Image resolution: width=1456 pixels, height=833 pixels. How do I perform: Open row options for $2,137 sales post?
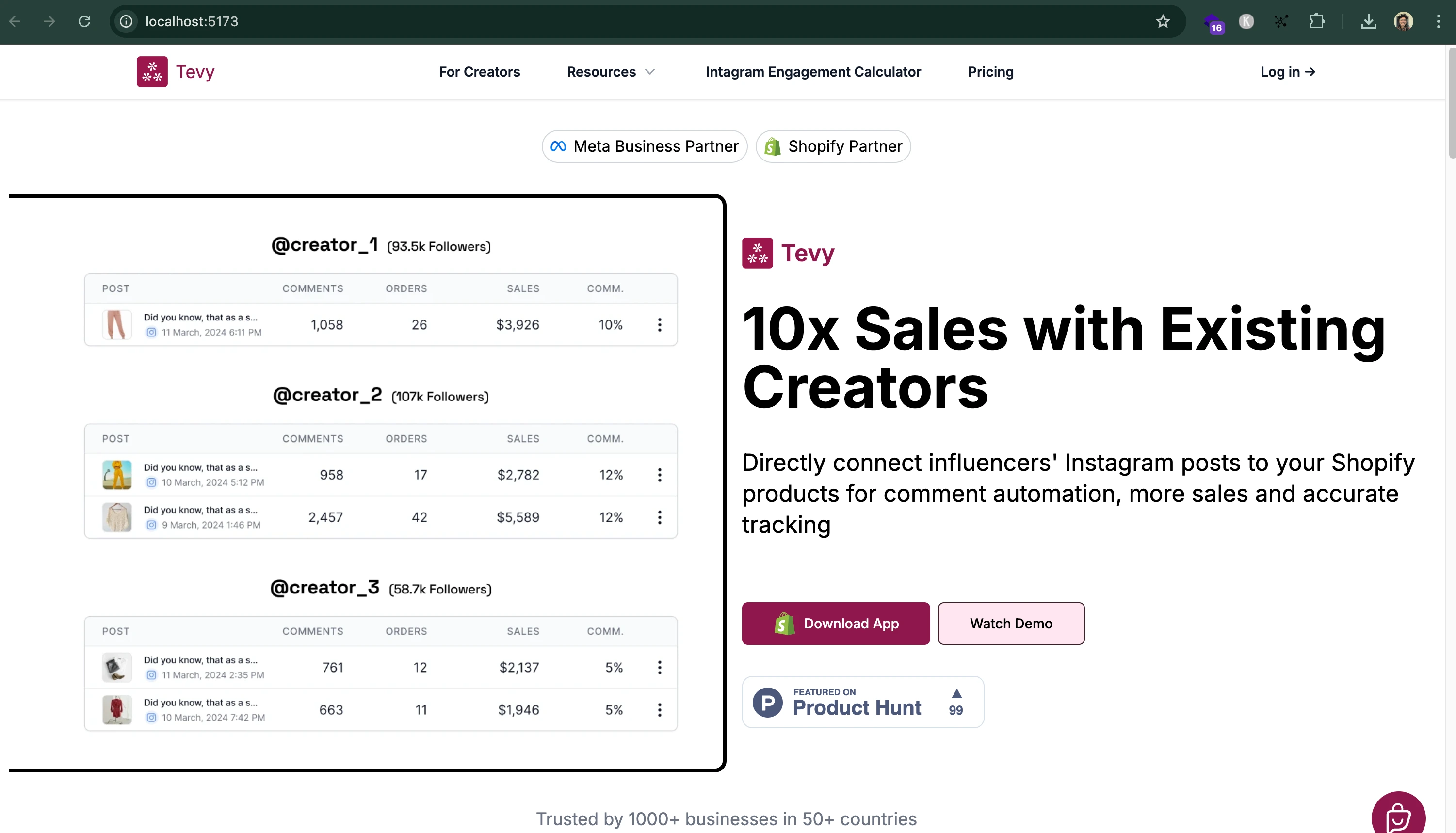click(x=660, y=668)
